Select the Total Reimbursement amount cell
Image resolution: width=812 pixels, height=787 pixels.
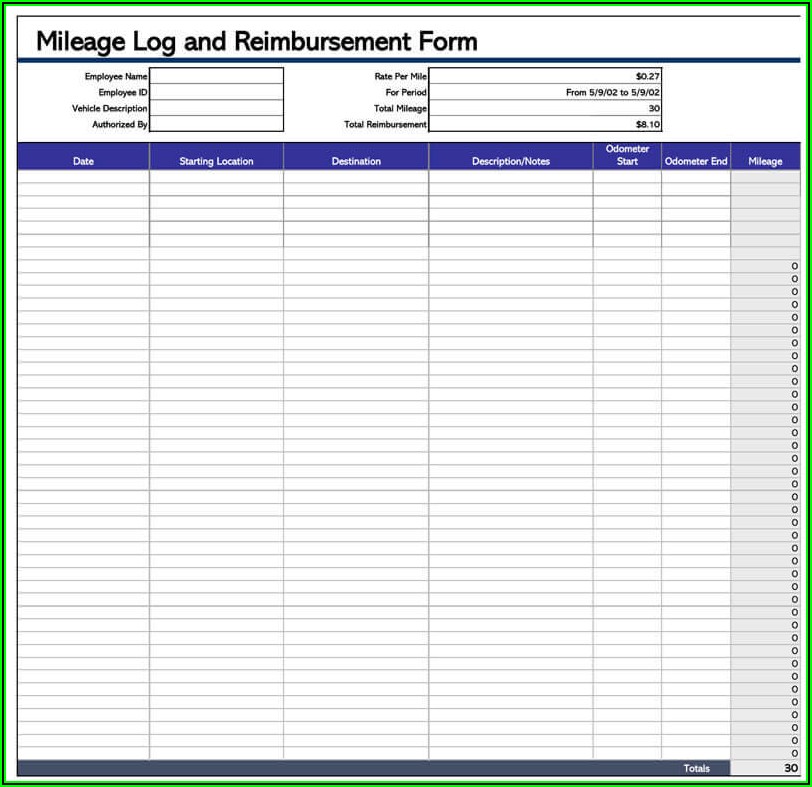click(545, 124)
